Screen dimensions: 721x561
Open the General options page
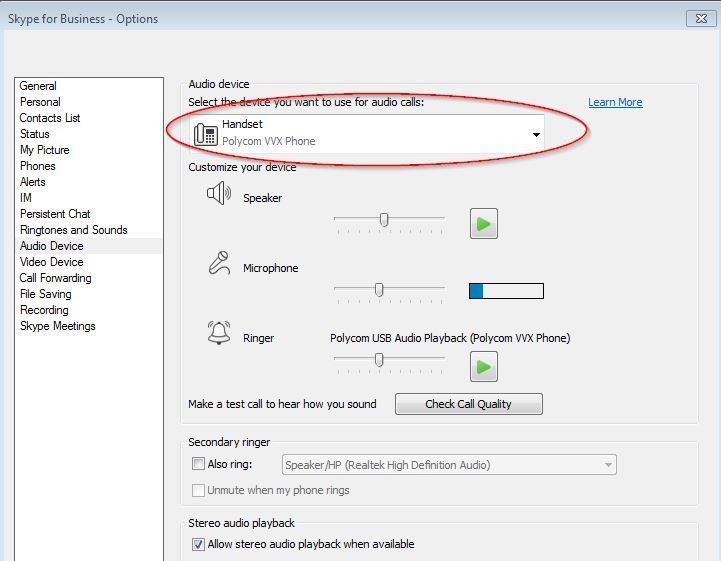pos(38,86)
